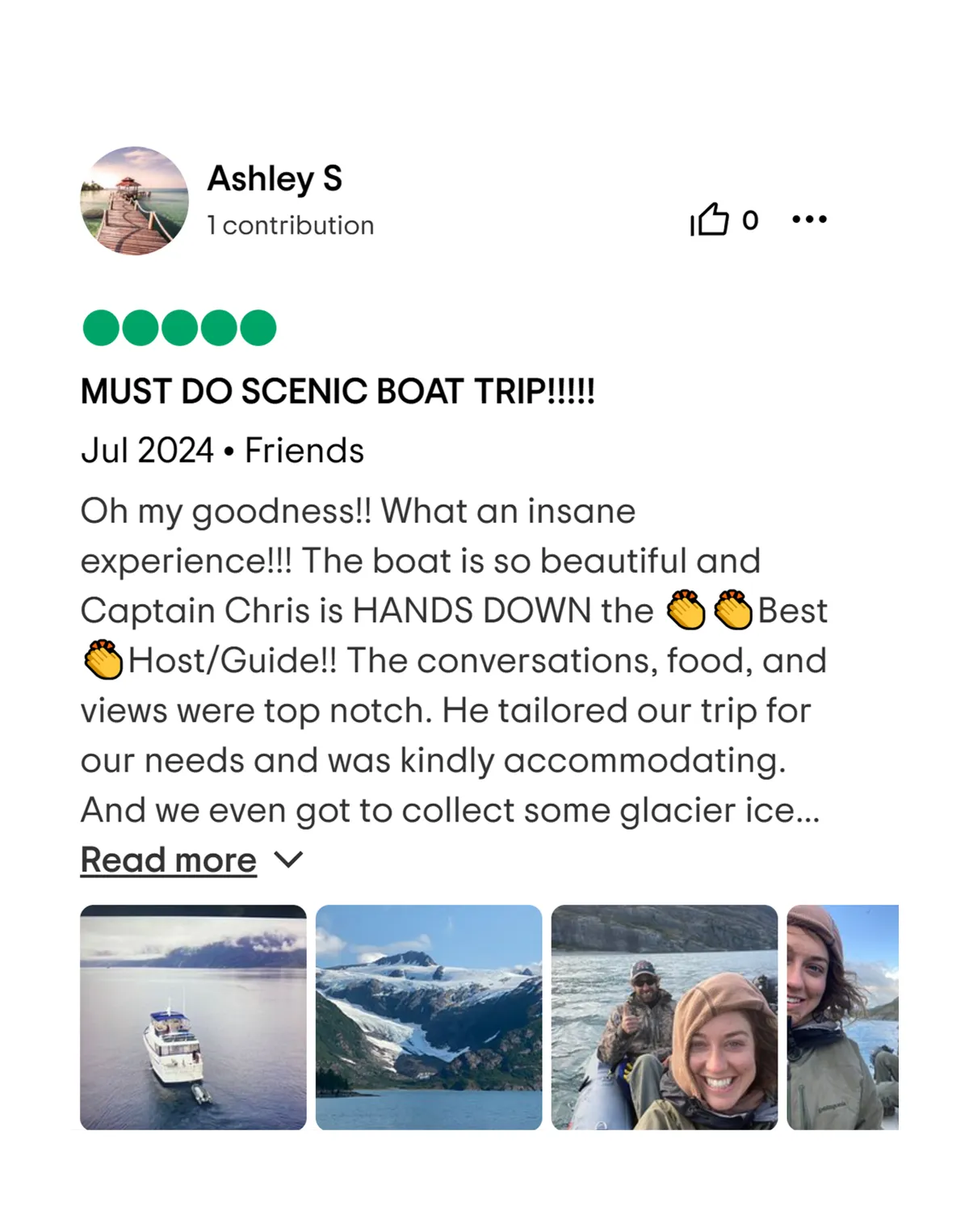
Task: Click the clapping emoji before "Host/Guide"
Action: coord(103,659)
